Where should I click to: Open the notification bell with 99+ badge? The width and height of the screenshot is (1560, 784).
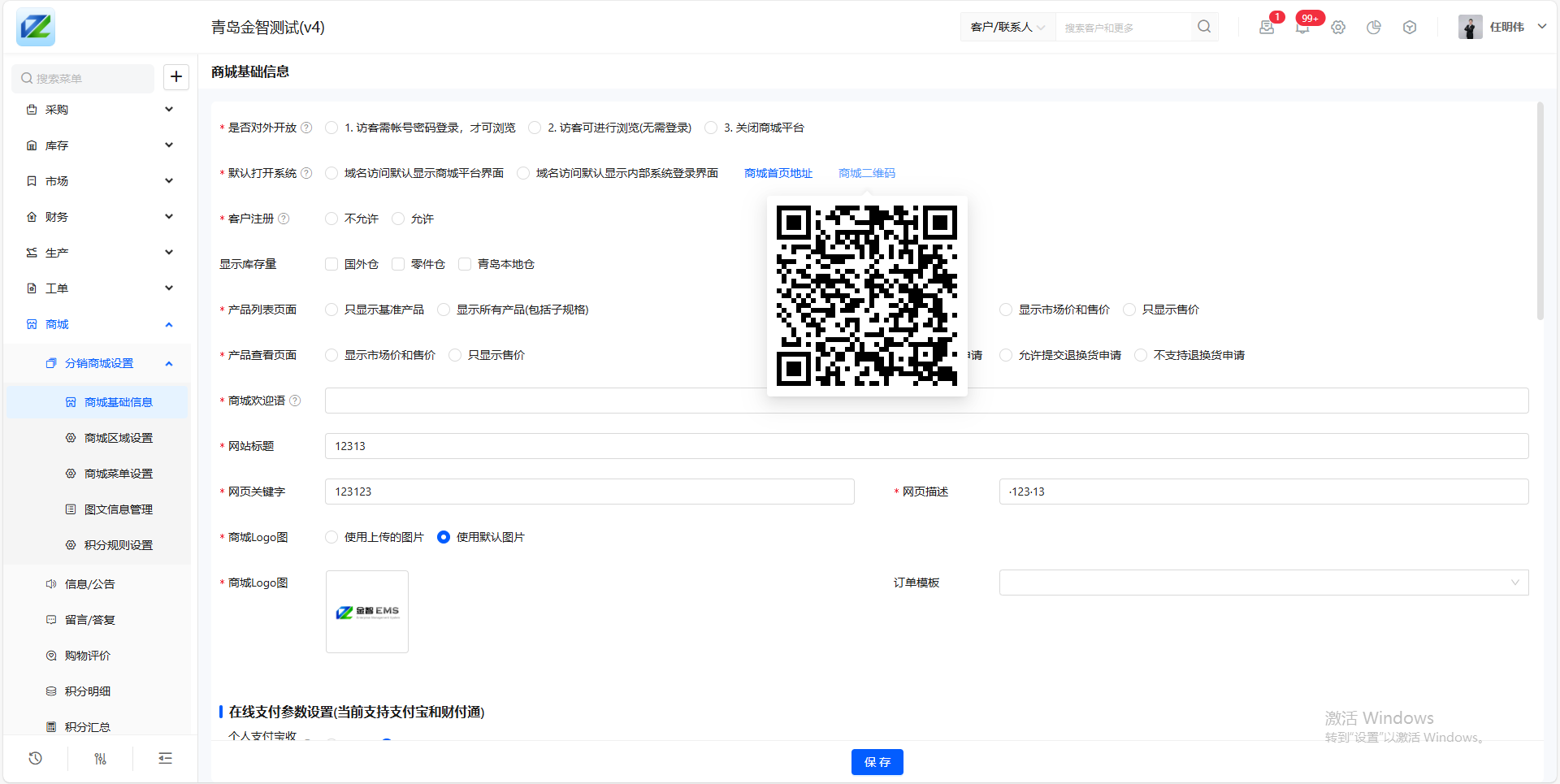1302,27
